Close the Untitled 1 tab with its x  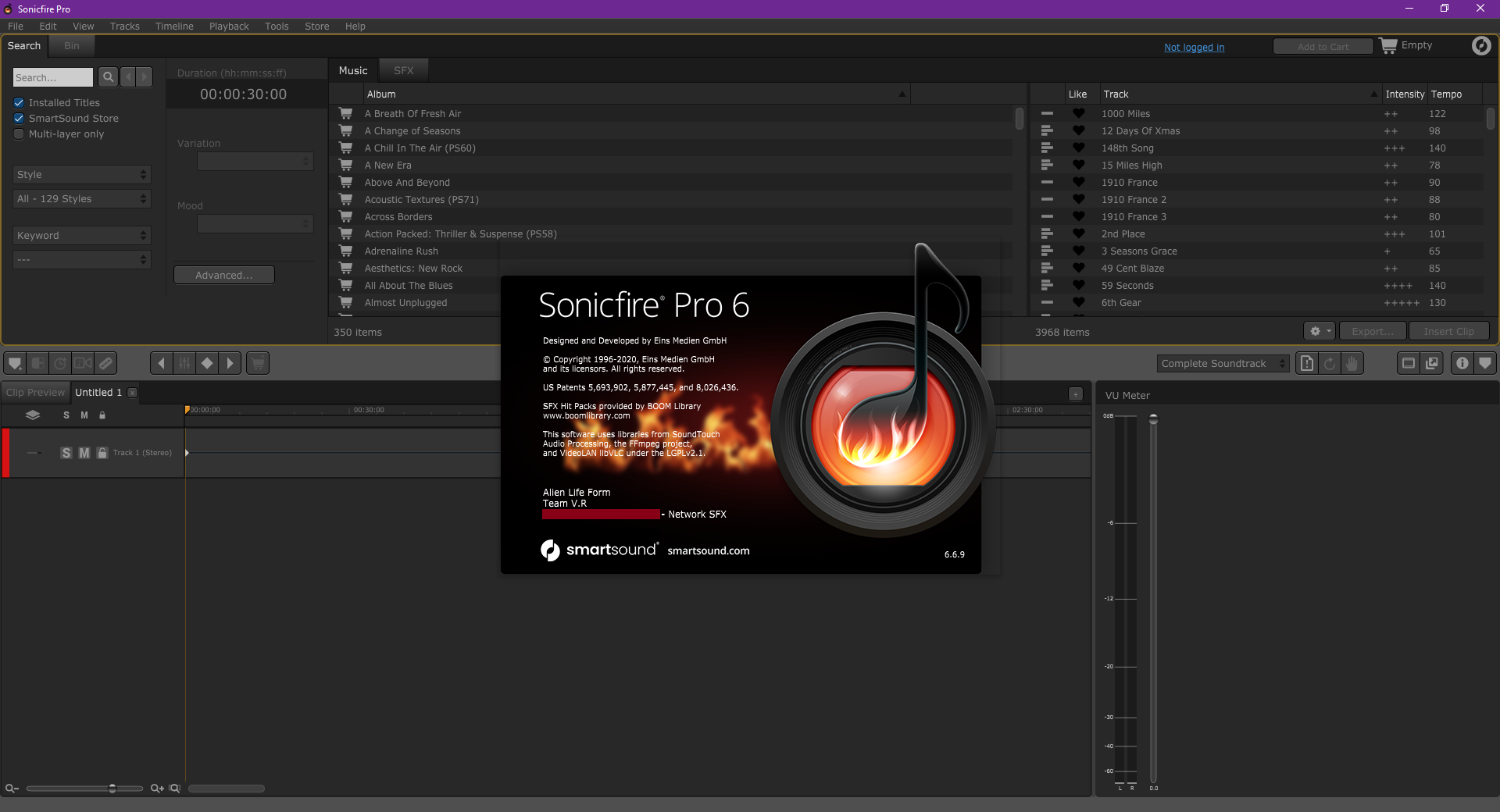[x=133, y=393]
